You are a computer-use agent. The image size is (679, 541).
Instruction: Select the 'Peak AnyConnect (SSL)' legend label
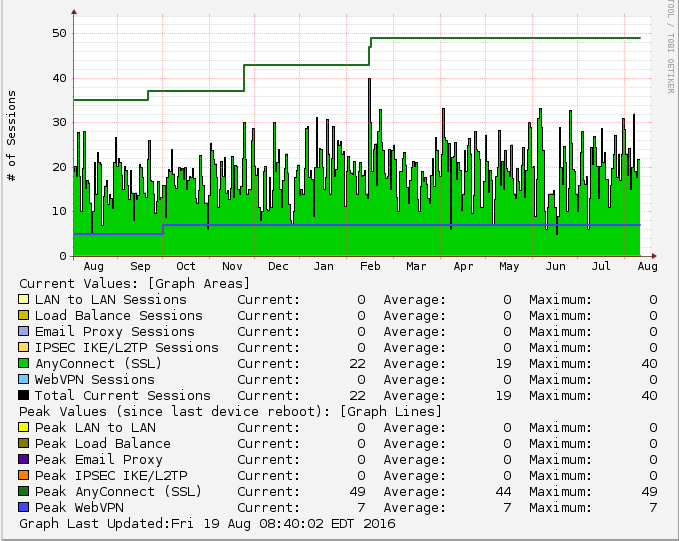(119, 492)
